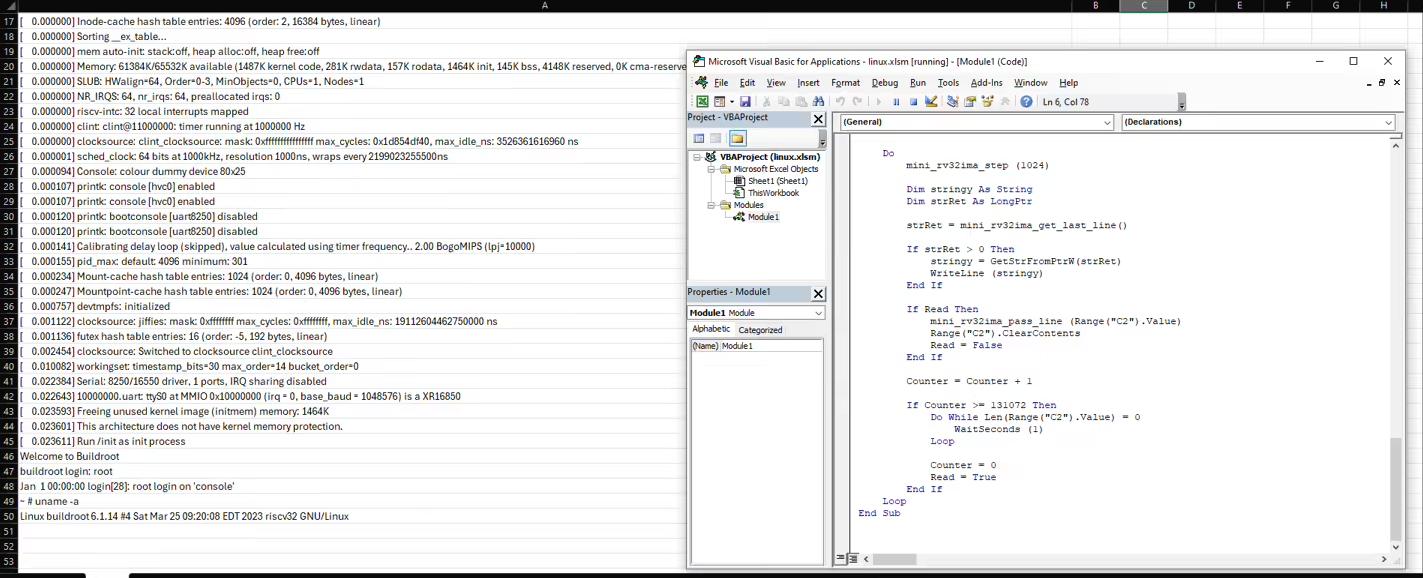
Task: Close the Project - VBAProject pane
Action: click(818, 118)
